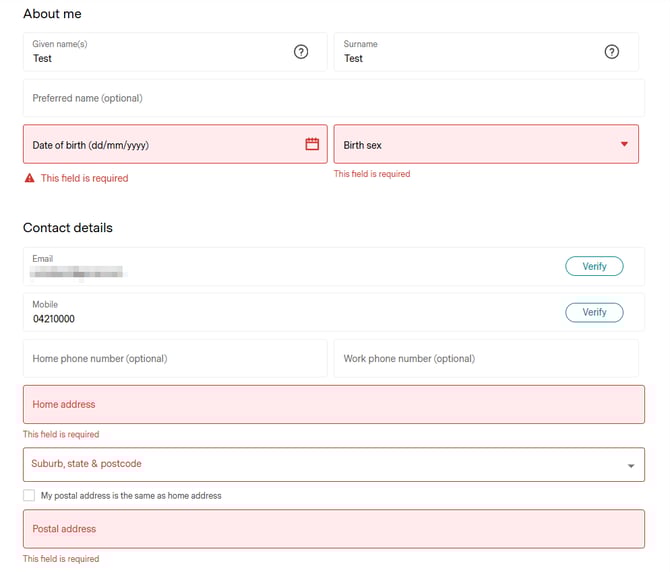Click the red warning triangle under Date of birth
Screen dimensions: 670x572
29,178
